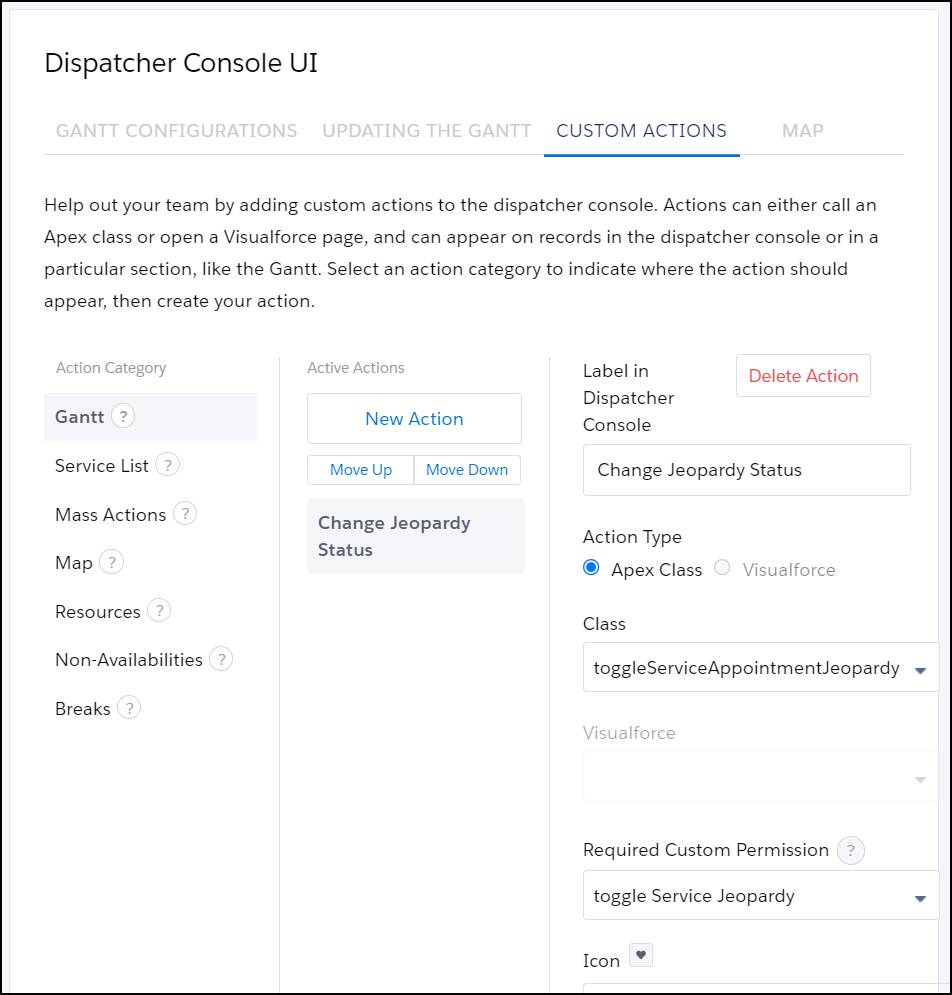Open help for the Breaks category
Image resolution: width=952 pixels, height=995 pixels.
(127, 709)
